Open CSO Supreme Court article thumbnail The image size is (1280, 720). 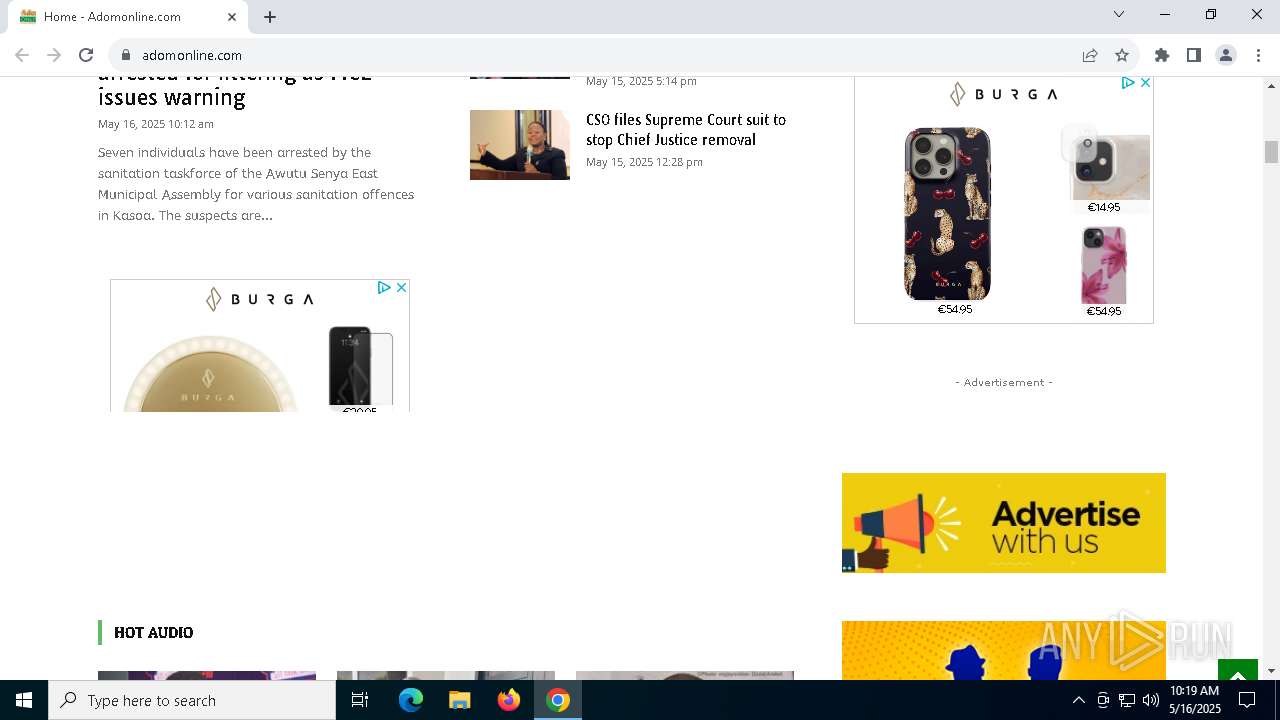(520, 145)
